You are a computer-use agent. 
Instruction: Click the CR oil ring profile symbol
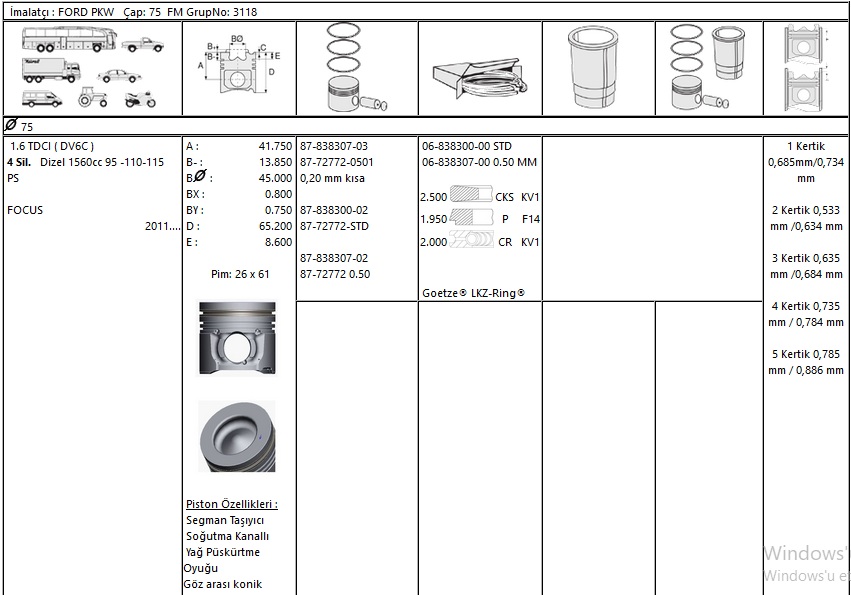point(472,241)
